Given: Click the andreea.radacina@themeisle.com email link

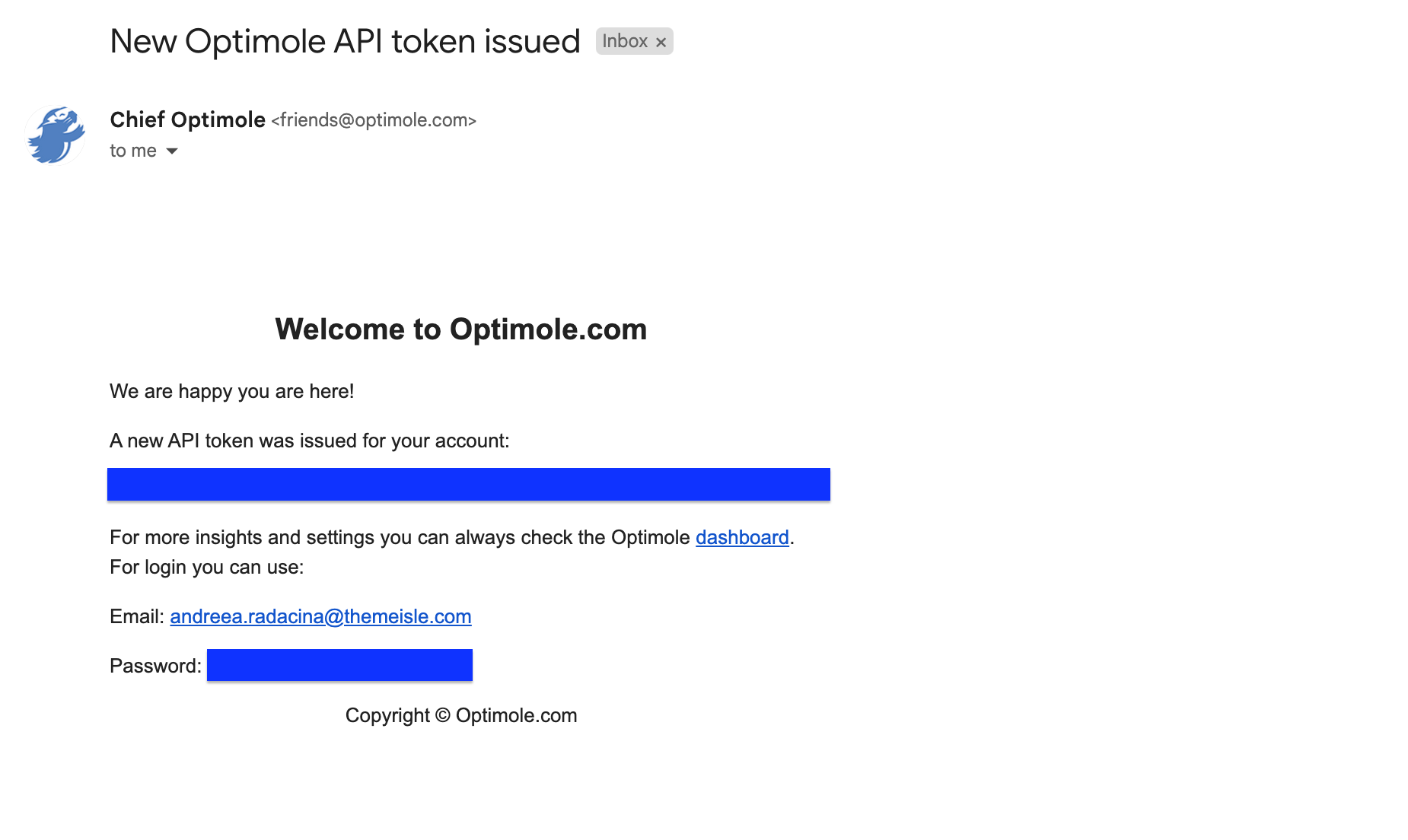Looking at the screenshot, I should click(x=320, y=616).
